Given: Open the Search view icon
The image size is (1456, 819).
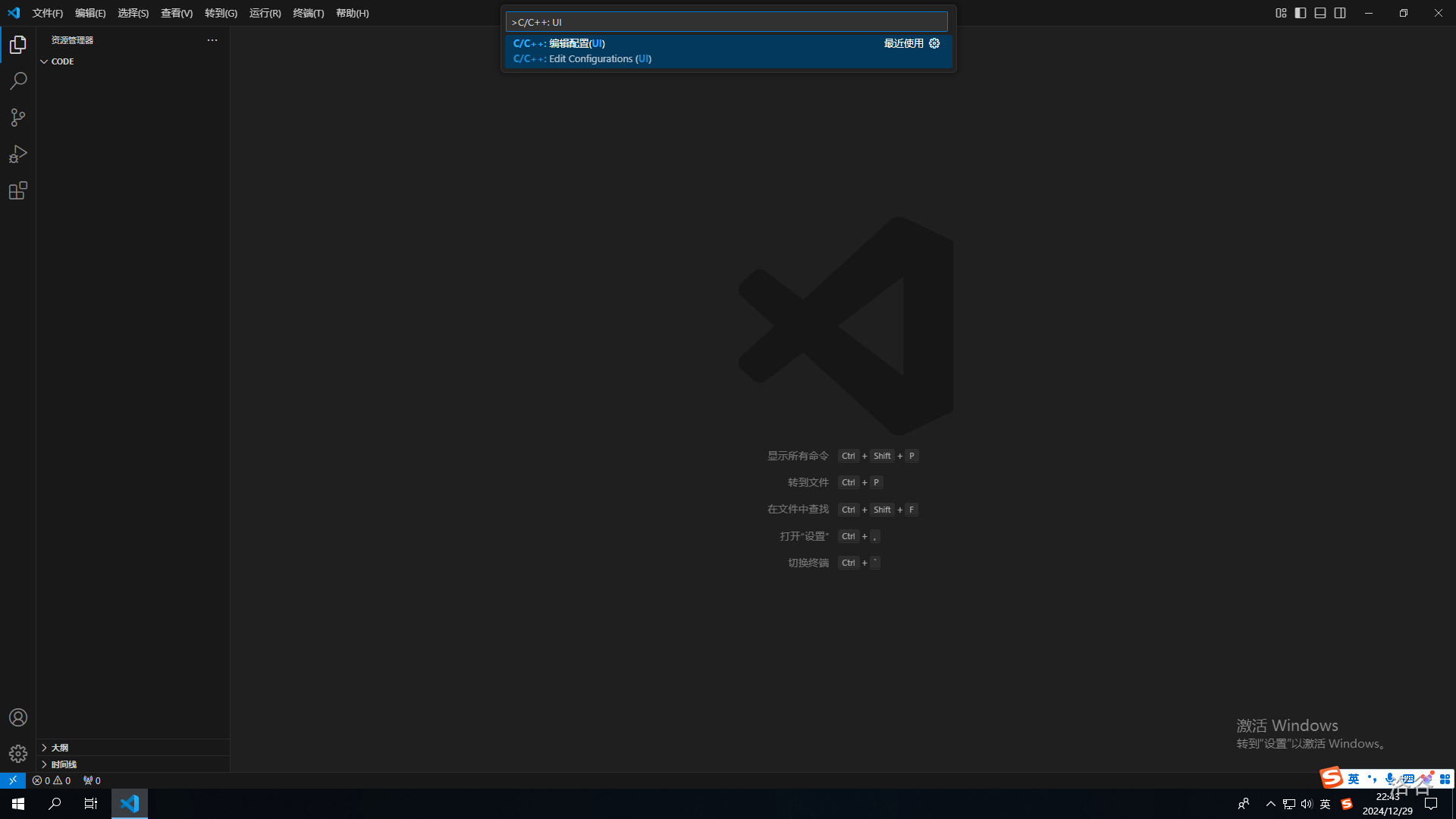Looking at the screenshot, I should [18, 81].
